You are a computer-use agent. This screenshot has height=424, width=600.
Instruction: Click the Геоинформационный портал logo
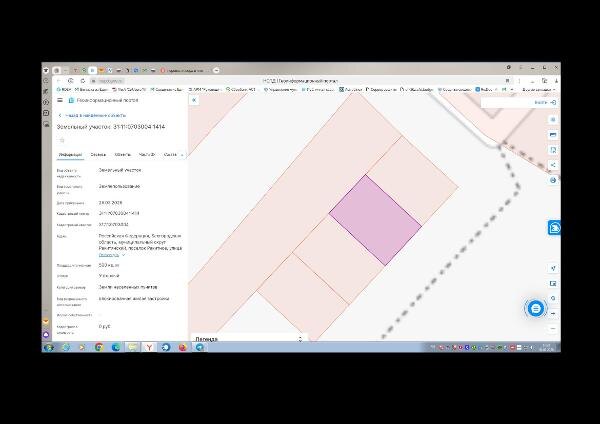(103, 100)
